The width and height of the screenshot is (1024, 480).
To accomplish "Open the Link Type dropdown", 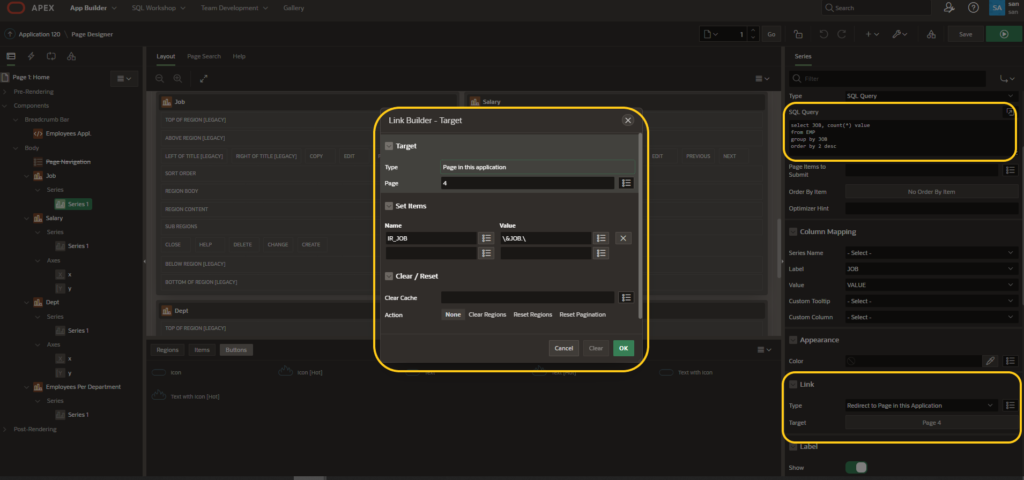I will pyautogui.click(x=920, y=405).
